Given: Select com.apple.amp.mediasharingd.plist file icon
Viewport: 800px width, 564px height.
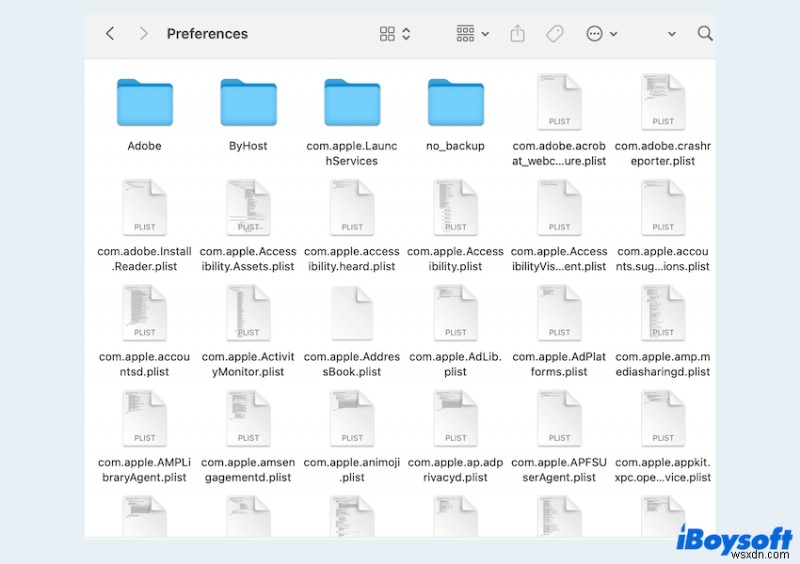Looking at the screenshot, I should (663, 313).
